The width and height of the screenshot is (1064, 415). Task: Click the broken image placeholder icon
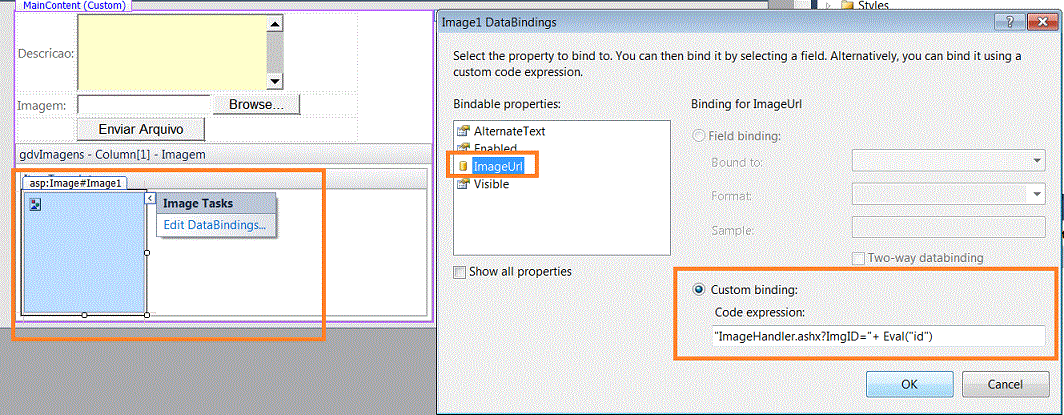tap(37, 204)
